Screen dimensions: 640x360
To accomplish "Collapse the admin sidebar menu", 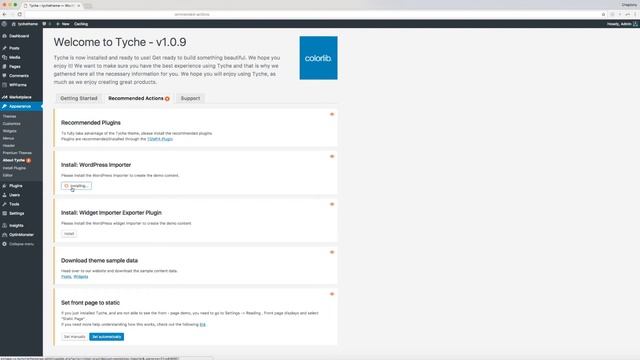I will [x=18, y=244].
